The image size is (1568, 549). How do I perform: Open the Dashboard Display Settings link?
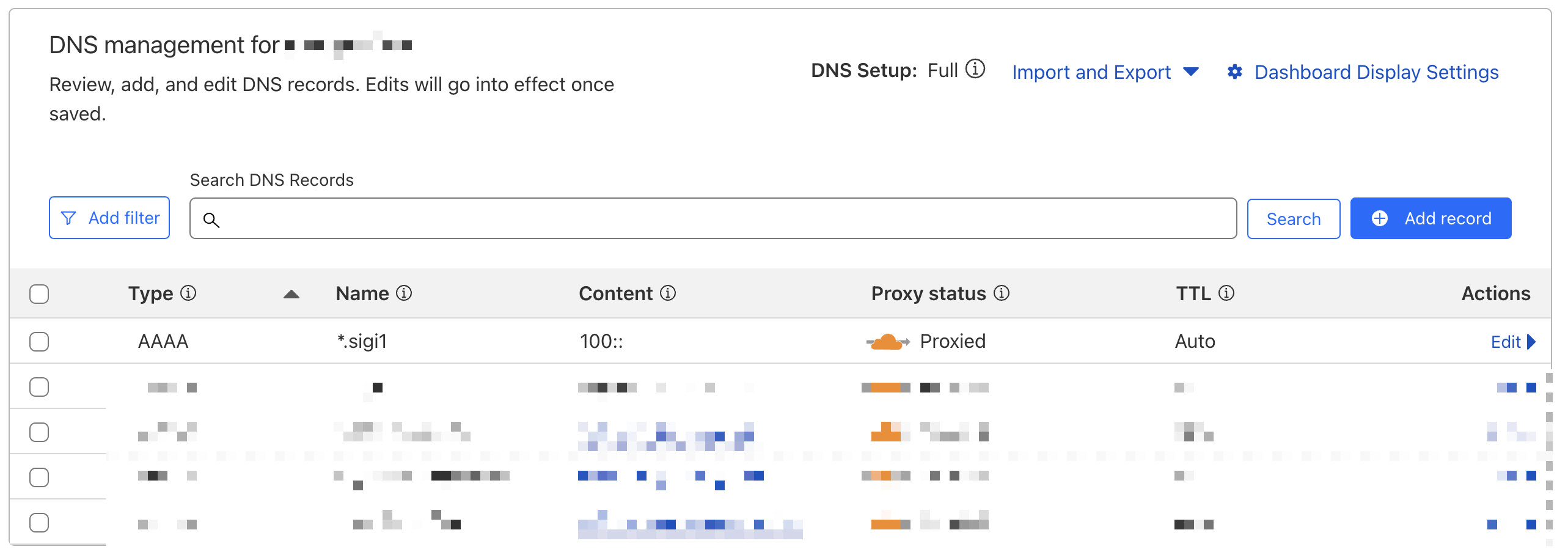1376,72
